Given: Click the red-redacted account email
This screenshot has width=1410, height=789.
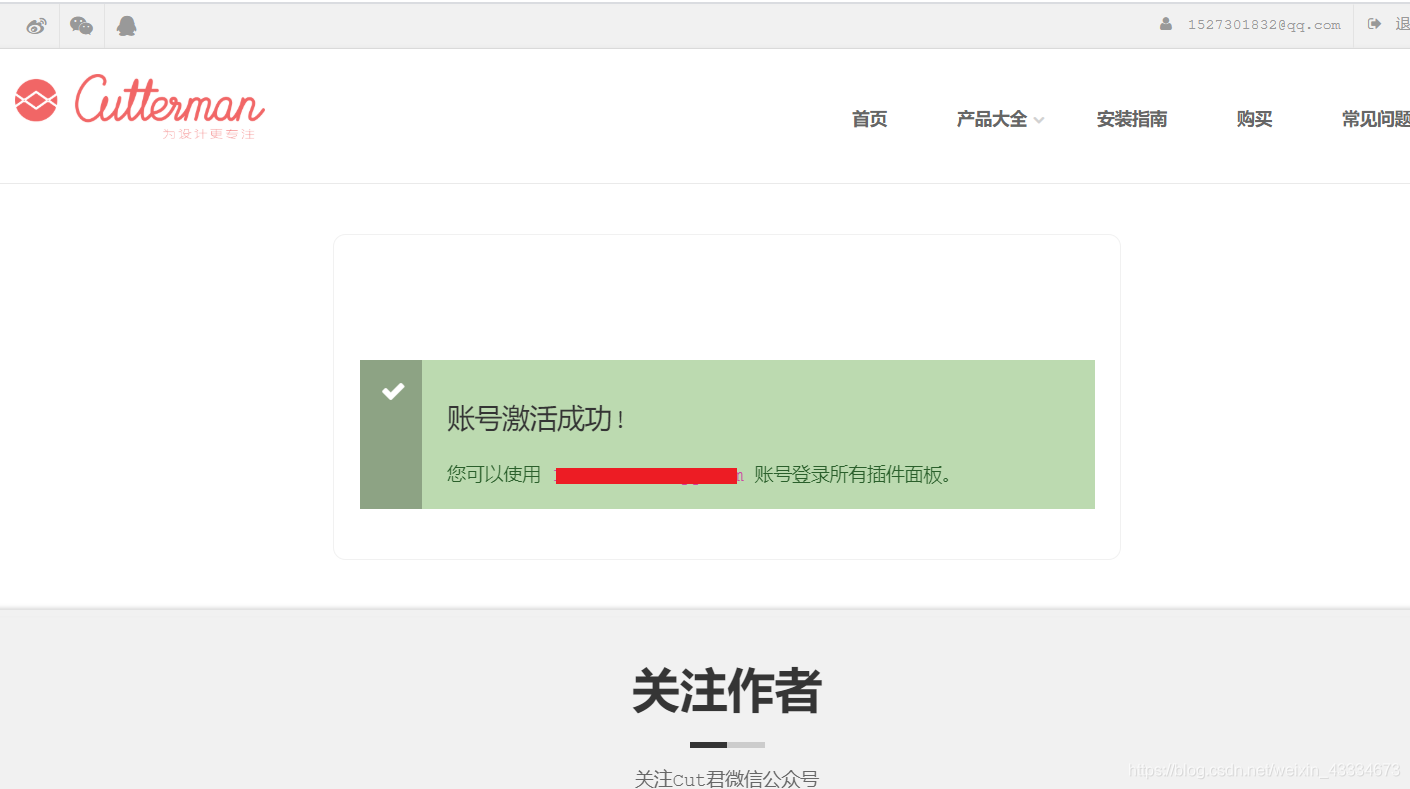Looking at the screenshot, I should point(648,475).
